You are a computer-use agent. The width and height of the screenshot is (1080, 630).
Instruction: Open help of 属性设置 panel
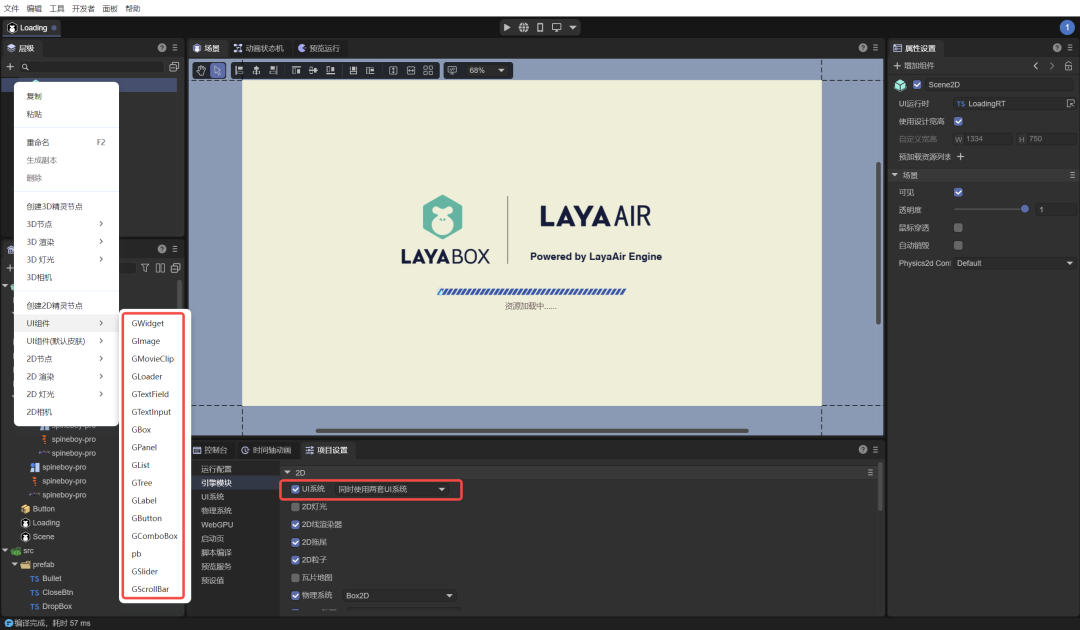tap(1057, 48)
